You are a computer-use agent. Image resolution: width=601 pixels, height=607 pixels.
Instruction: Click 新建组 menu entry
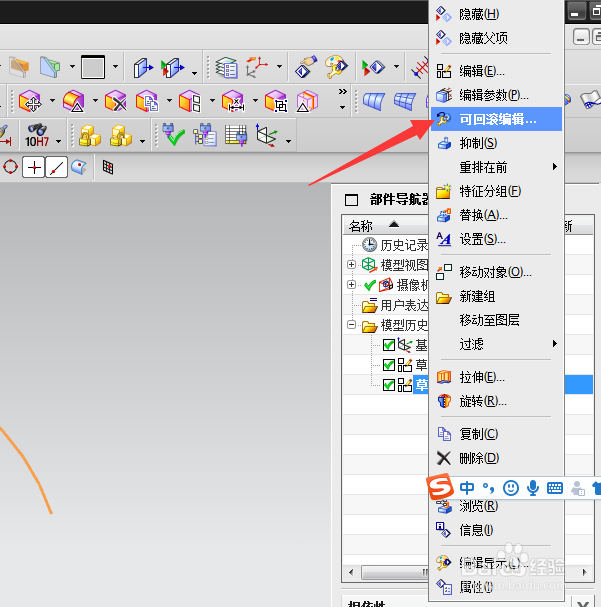(x=496, y=297)
